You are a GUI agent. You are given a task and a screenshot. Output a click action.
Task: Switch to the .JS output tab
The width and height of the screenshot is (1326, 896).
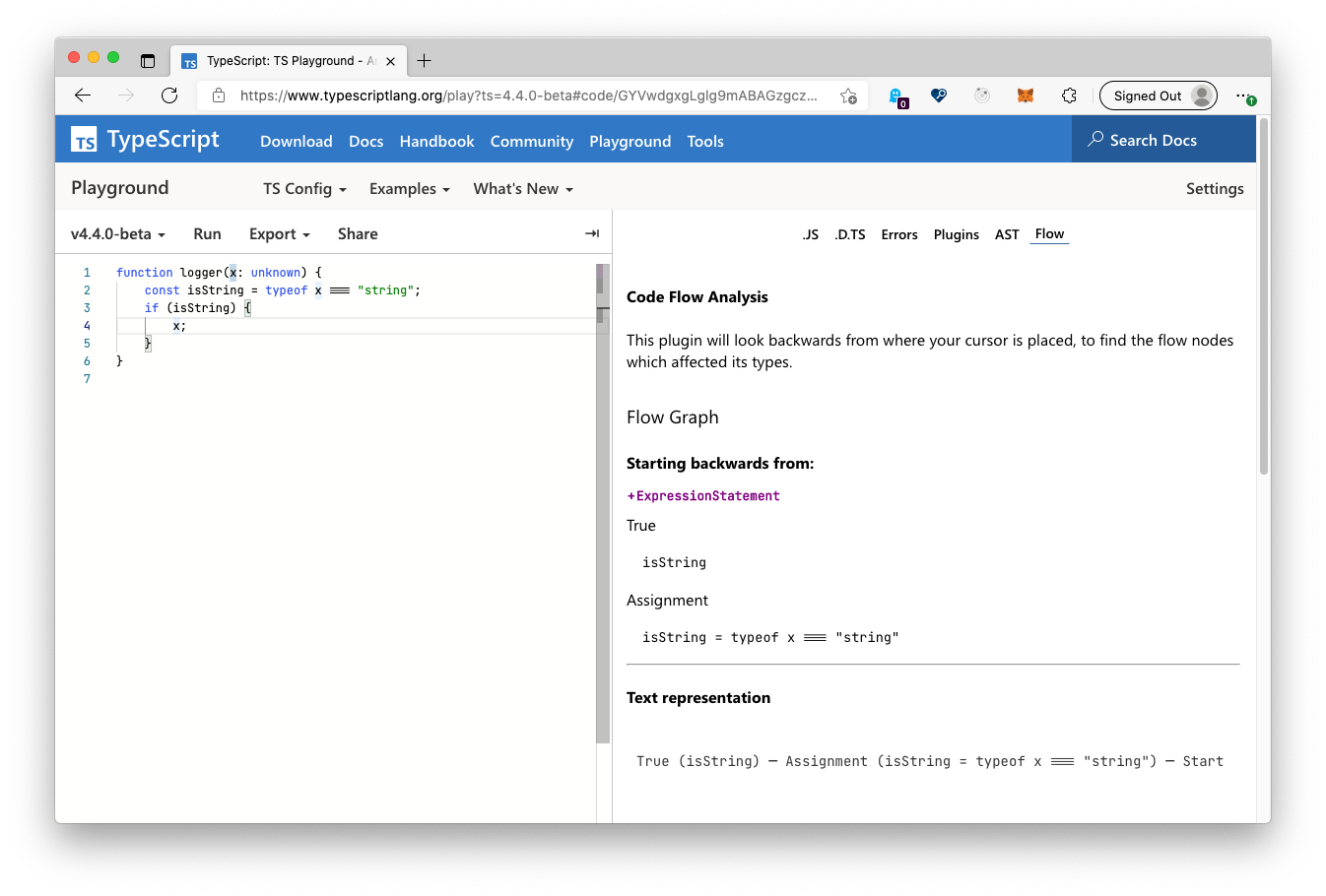[811, 234]
